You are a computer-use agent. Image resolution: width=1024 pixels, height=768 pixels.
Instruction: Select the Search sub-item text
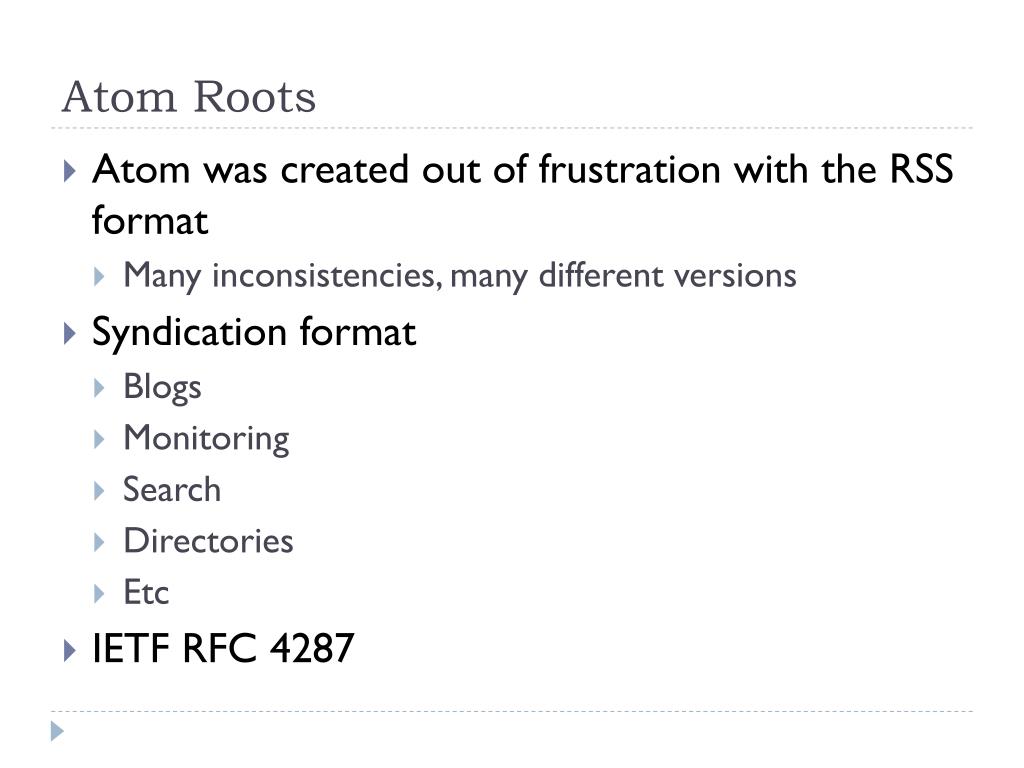(x=172, y=490)
